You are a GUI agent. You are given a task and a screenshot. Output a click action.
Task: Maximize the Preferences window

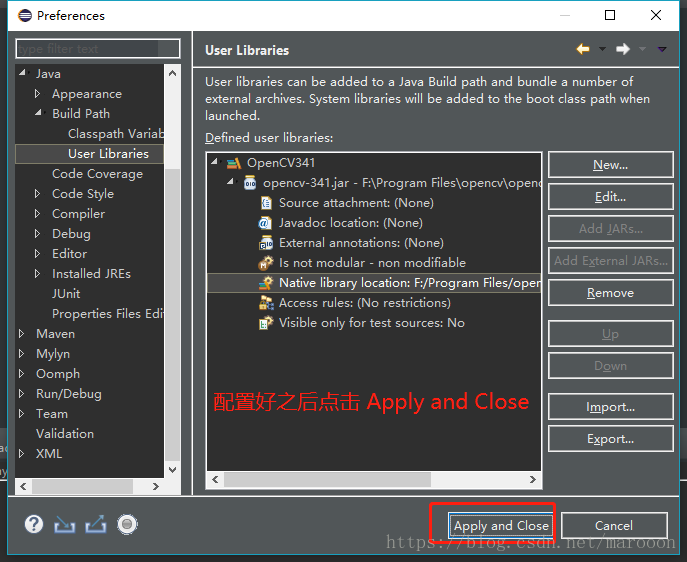(609, 15)
